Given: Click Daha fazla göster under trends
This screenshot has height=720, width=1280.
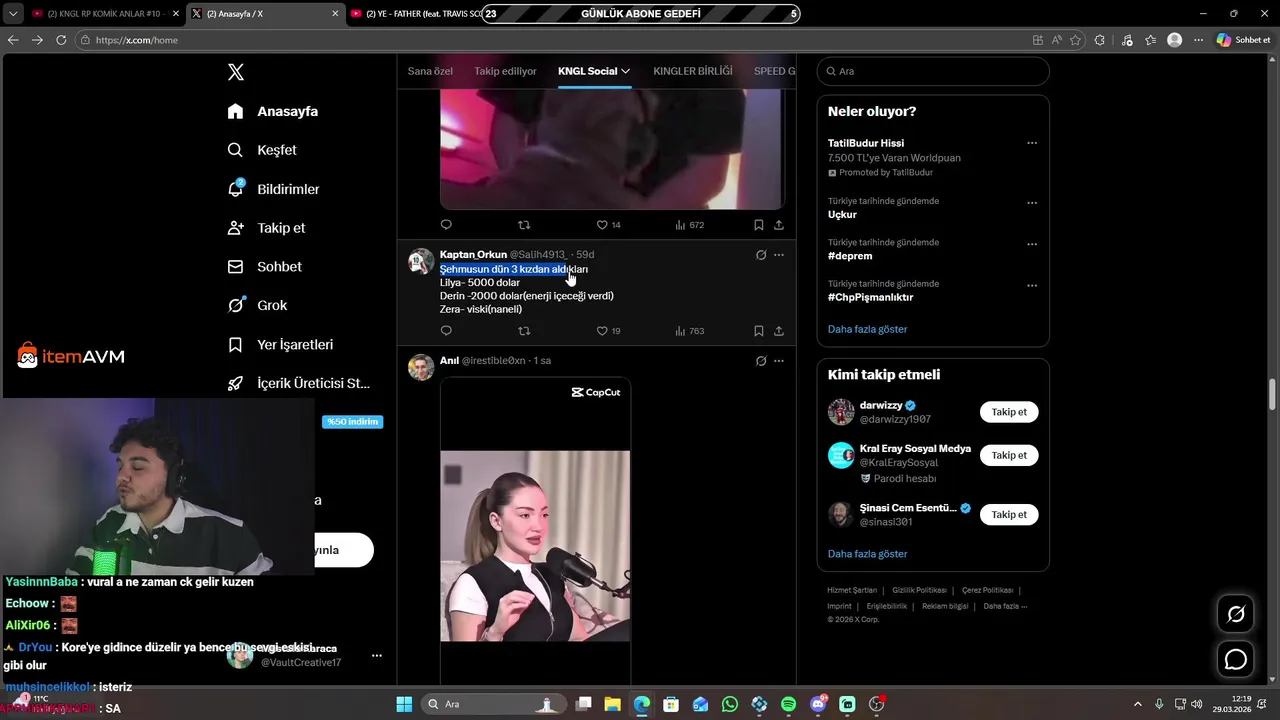Looking at the screenshot, I should coord(867,329).
